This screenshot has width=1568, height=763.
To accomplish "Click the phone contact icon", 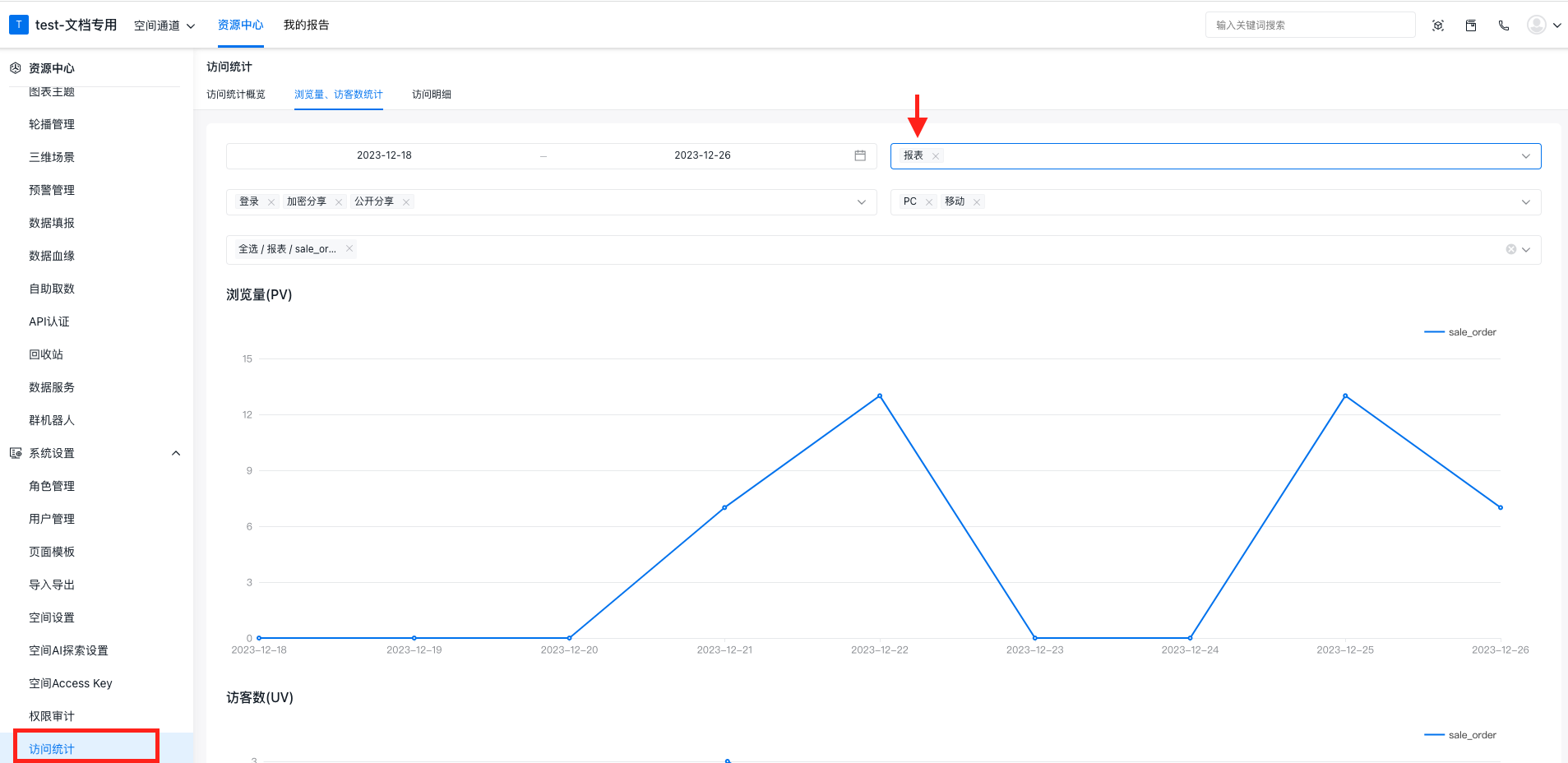I will [x=1504, y=25].
